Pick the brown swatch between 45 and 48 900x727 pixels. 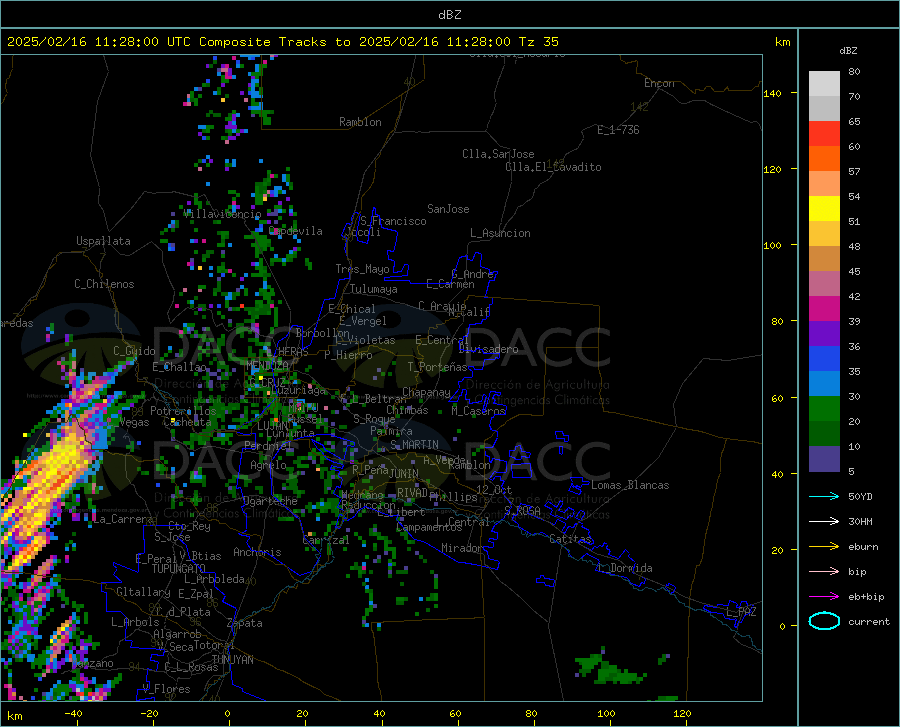click(x=824, y=259)
